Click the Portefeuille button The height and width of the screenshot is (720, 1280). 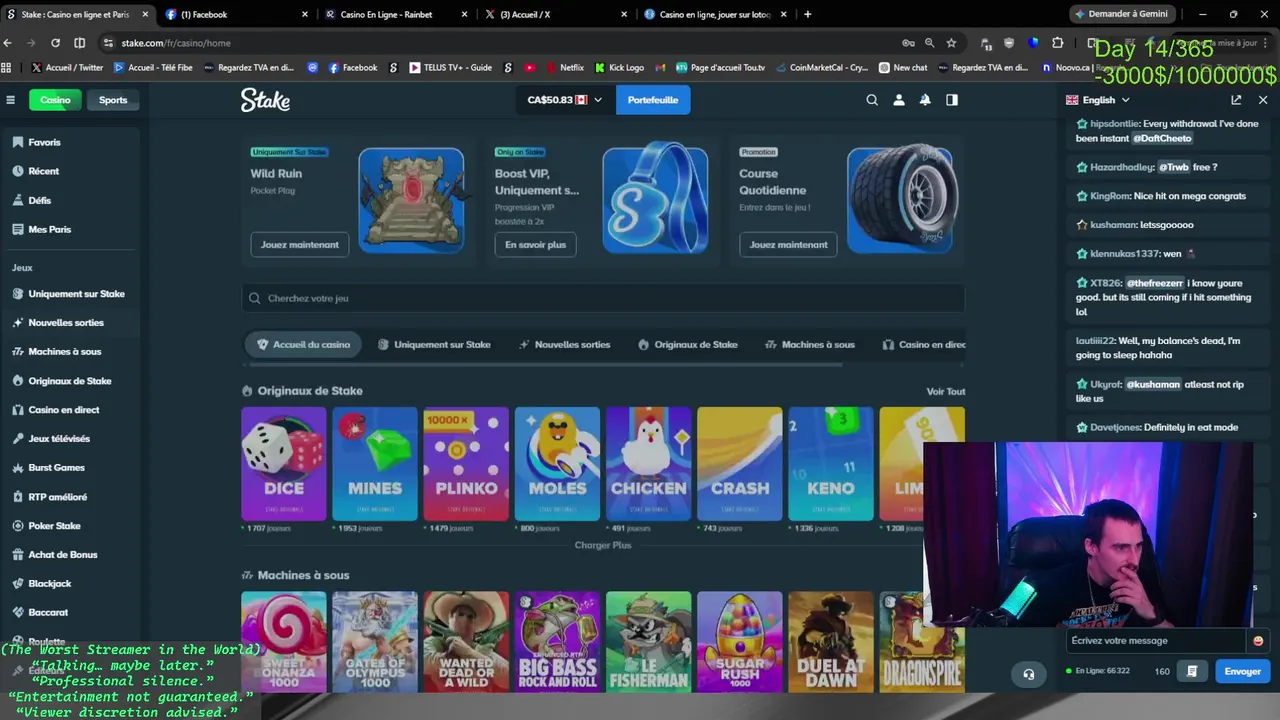[653, 100]
